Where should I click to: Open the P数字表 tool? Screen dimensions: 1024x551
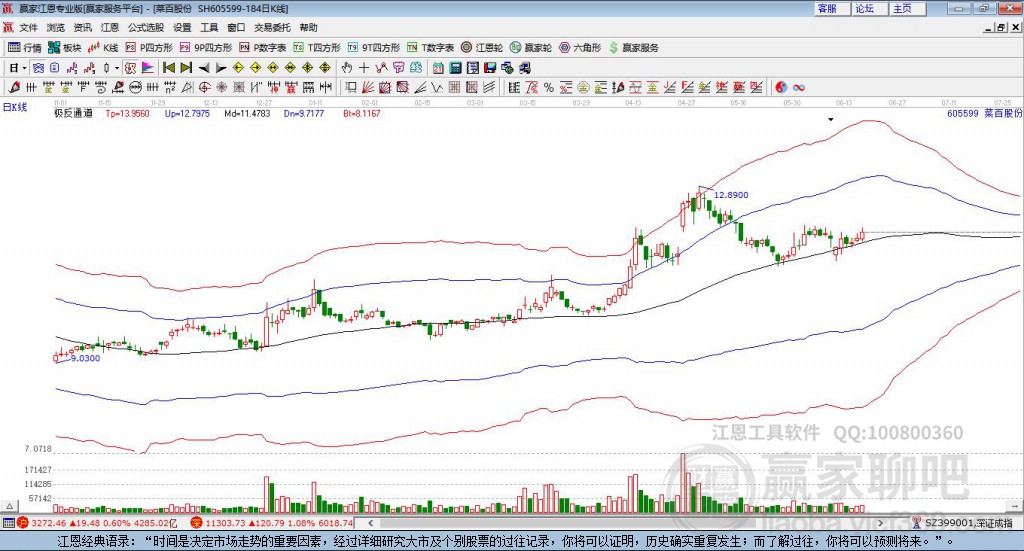pyautogui.click(x=263, y=48)
